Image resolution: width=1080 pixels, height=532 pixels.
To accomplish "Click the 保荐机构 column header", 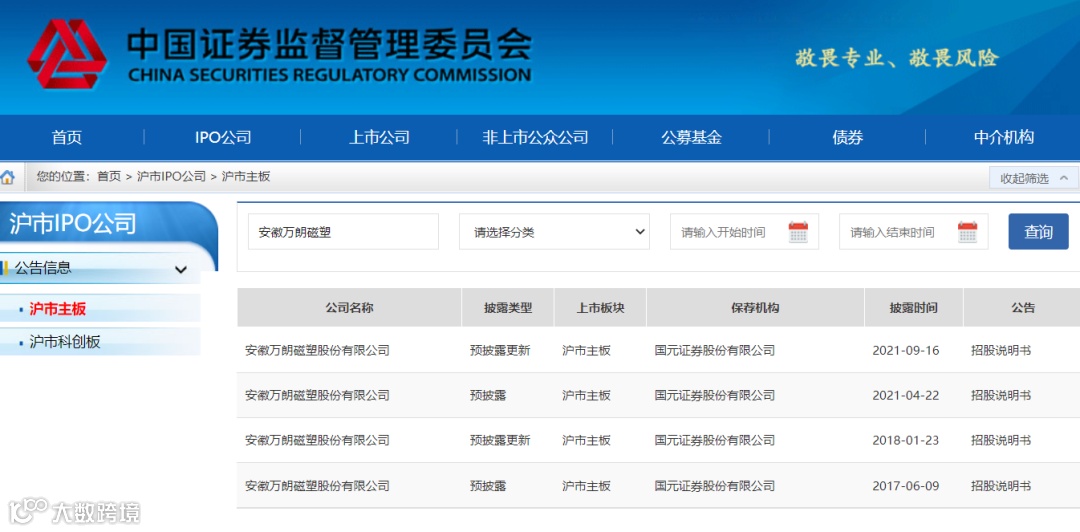I will pos(755,308).
